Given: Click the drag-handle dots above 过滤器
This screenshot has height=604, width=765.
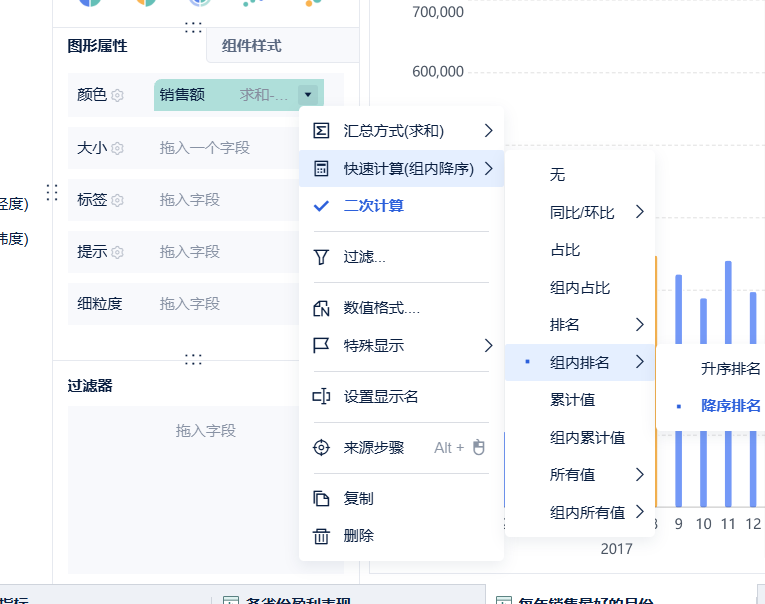Looking at the screenshot, I should (193, 360).
